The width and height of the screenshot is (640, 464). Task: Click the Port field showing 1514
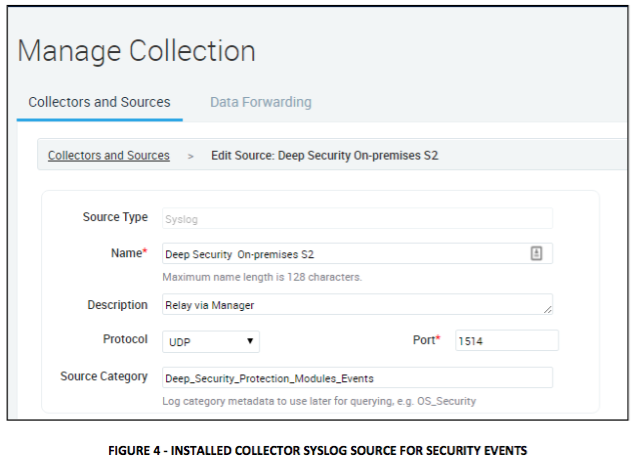507,341
